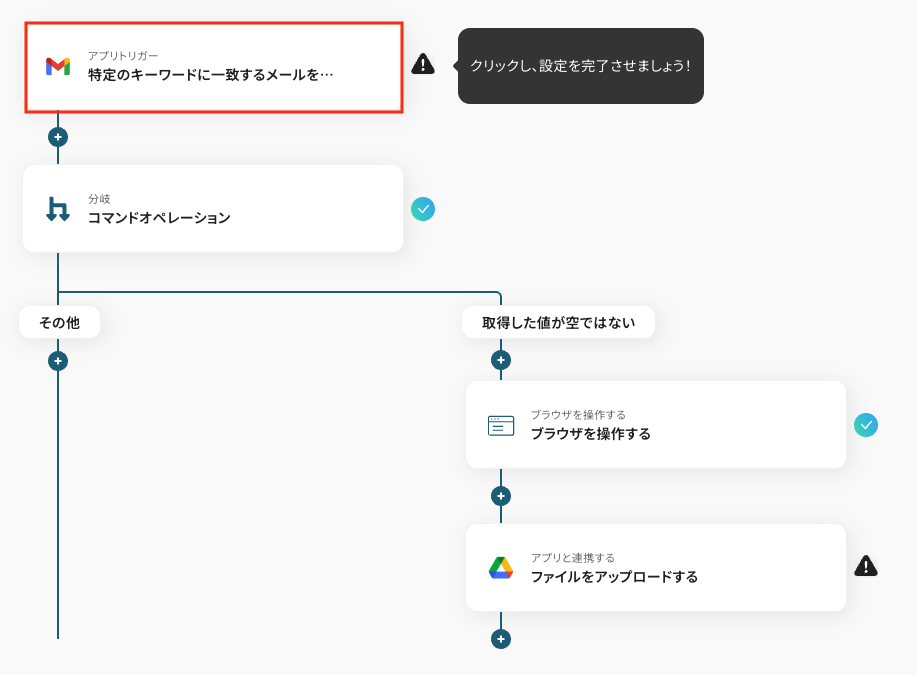The width and height of the screenshot is (917, 675).
Task: Click the browser window icon
Action: (501, 425)
